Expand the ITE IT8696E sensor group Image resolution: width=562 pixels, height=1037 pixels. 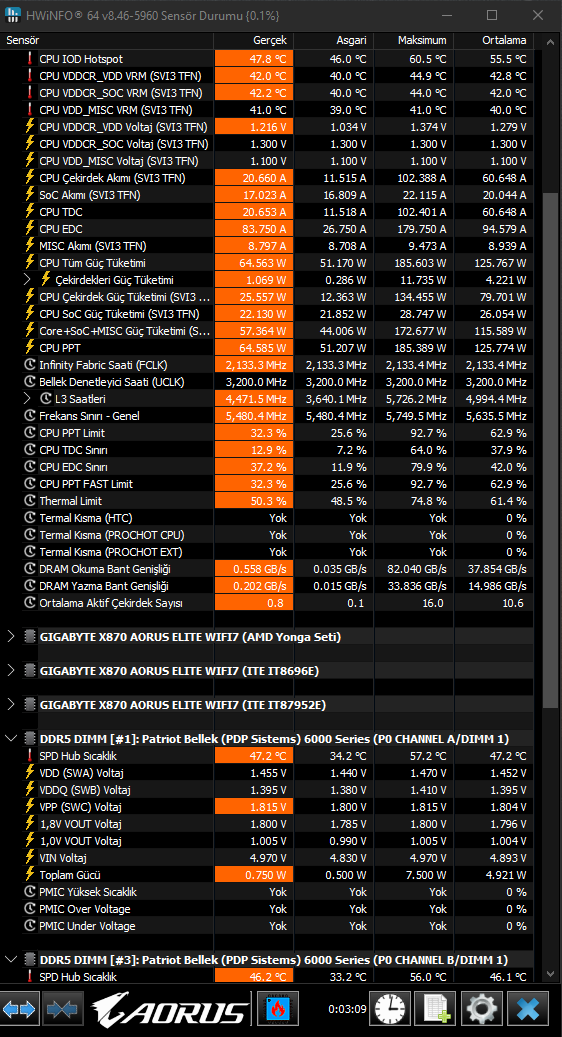click(x=11, y=671)
